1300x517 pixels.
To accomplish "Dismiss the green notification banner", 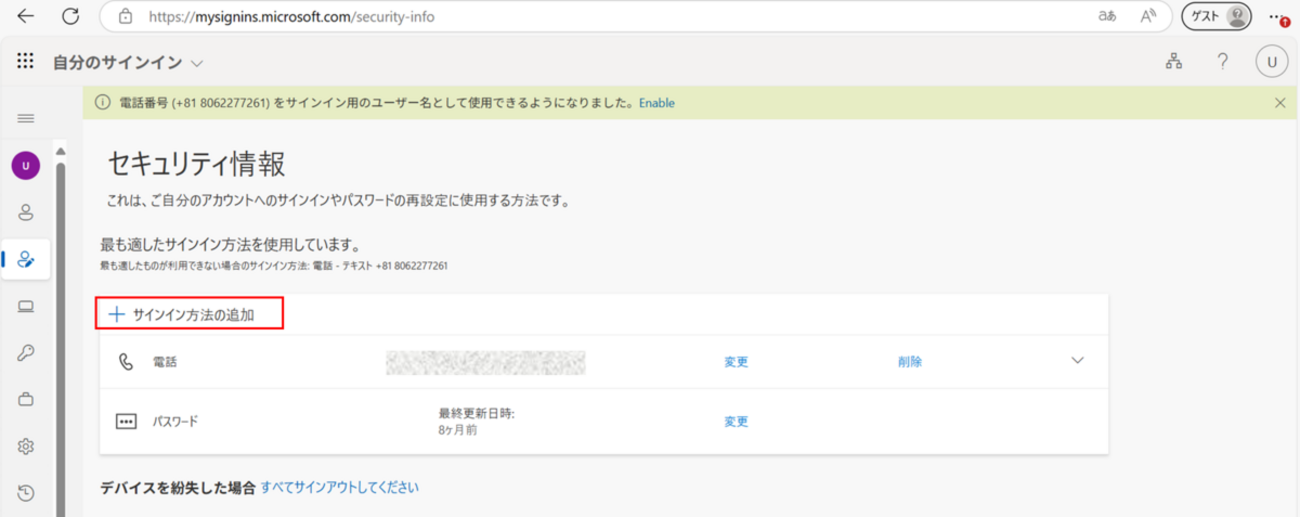I will 1280,102.
